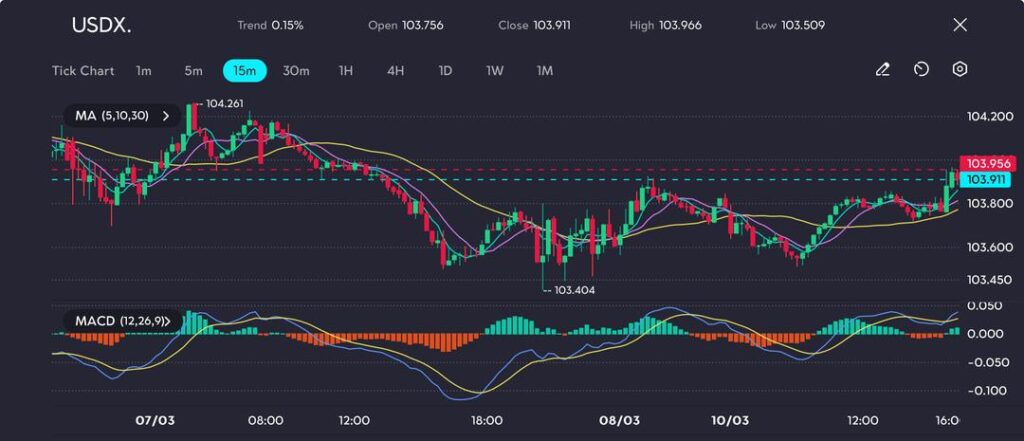
Task: Change interval to 4H
Action: pyautogui.click(x=395, y=71)
